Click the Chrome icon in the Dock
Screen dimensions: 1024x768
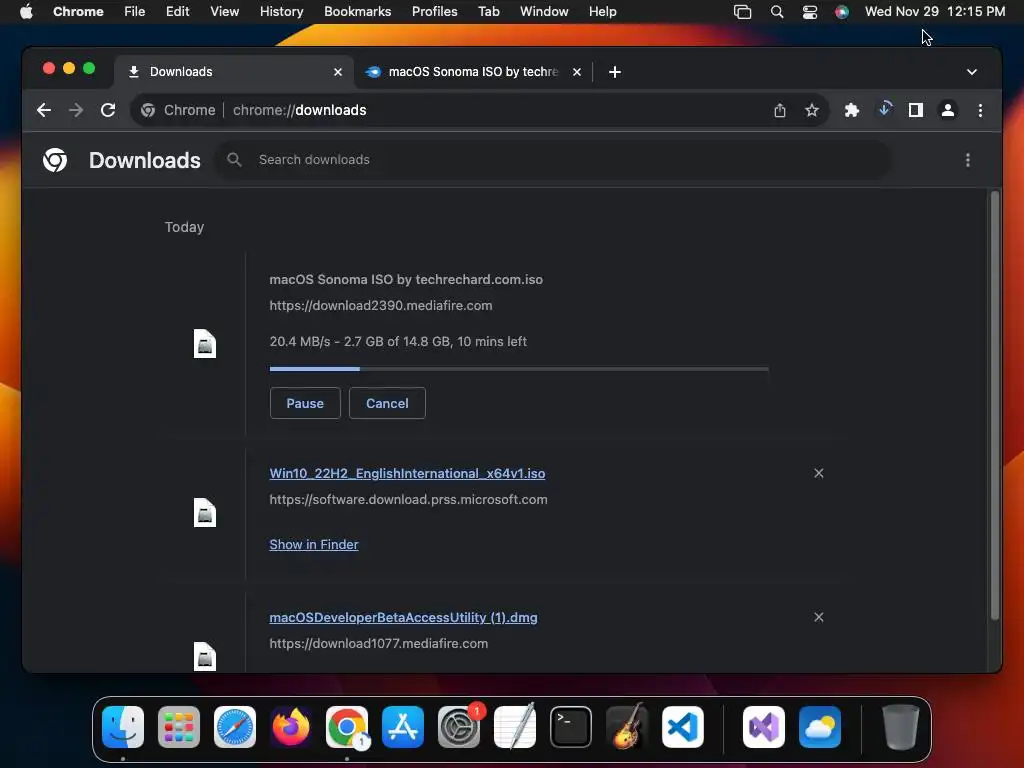pos(347,727)
